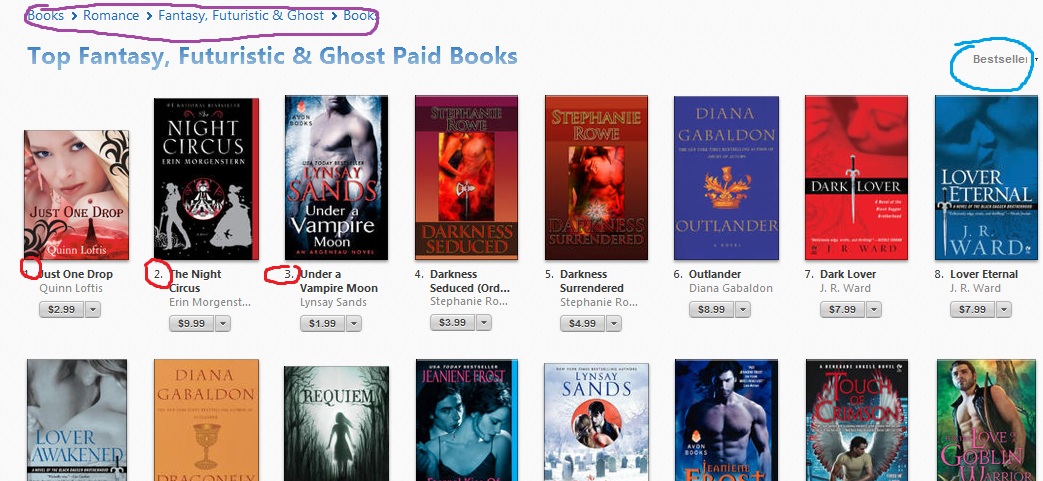Expand options arrow beside $9.99 price
The height and width of the screenshot is (481, 1043).
[x=223, y=323]
